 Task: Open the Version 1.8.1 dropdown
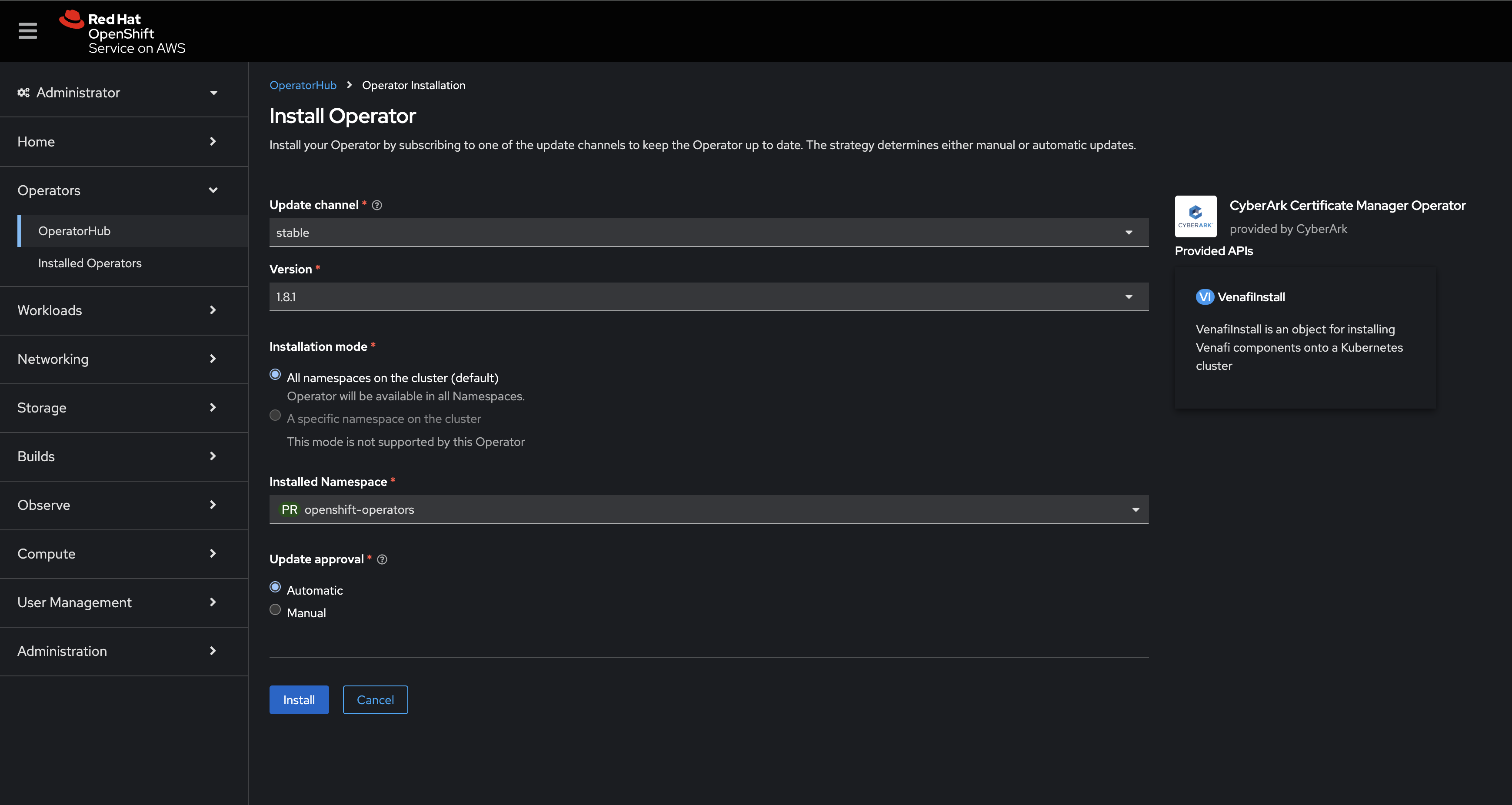(x=709, y=297)
